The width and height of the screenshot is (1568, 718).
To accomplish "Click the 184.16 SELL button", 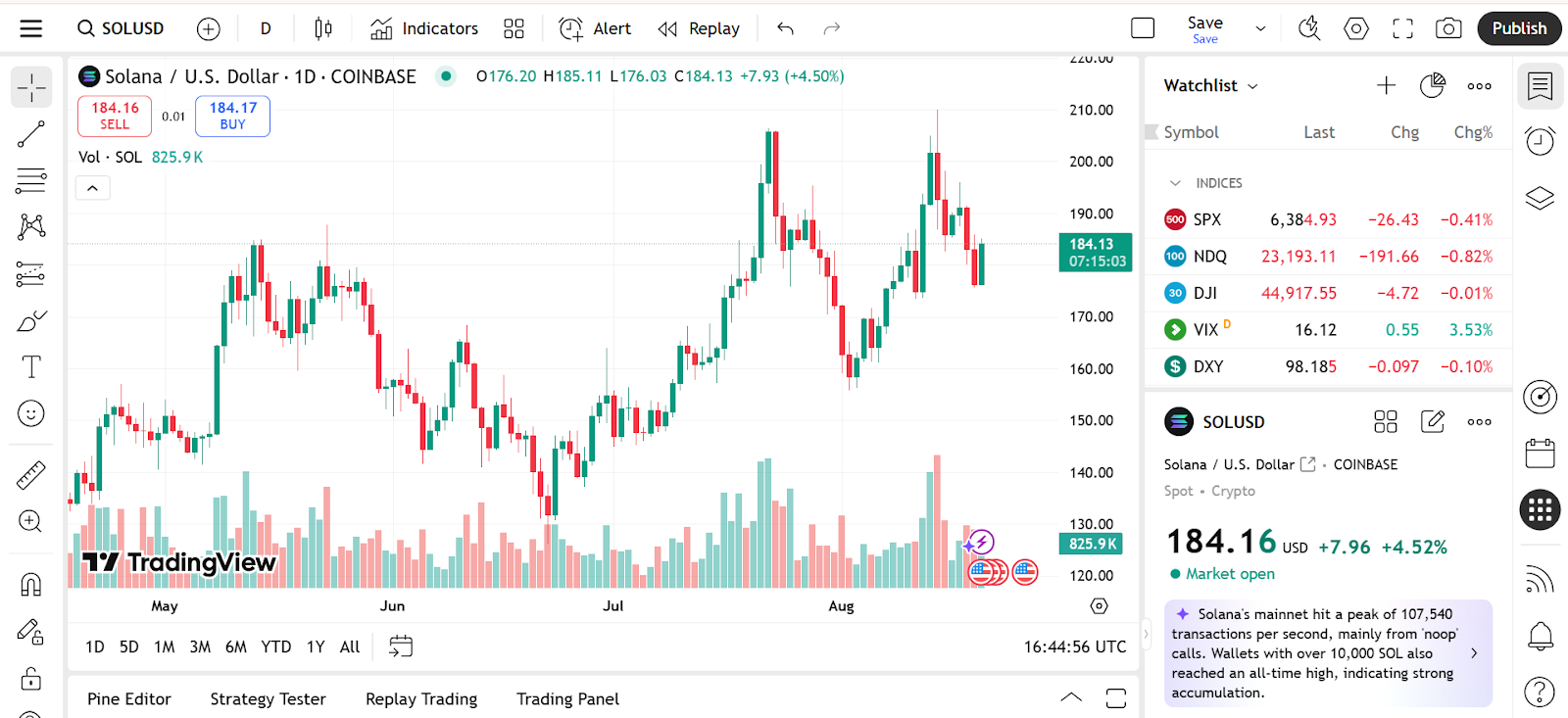I will pos(115,116).
